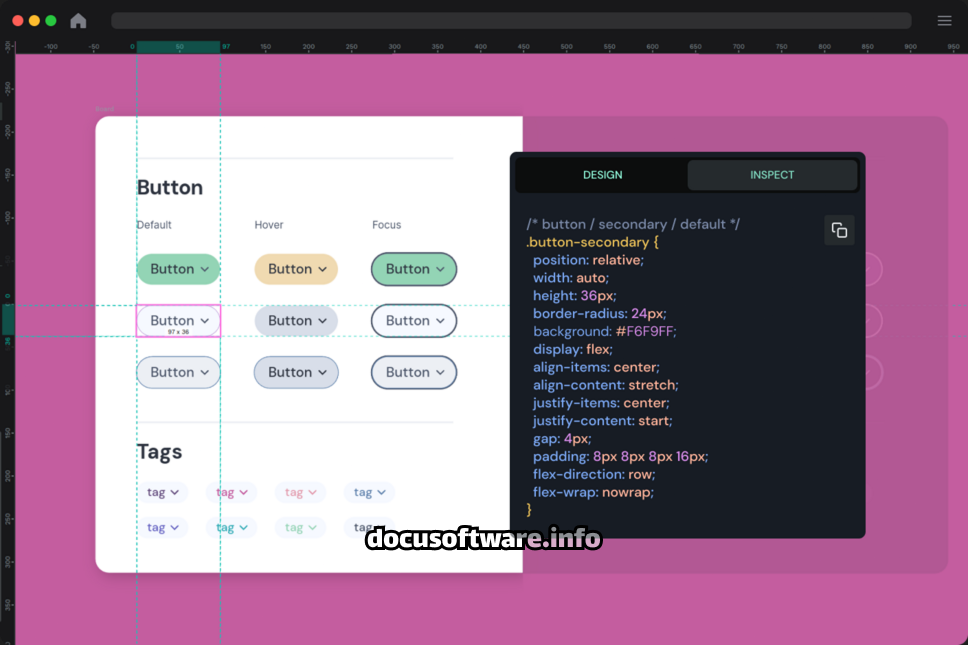This screenshot has width=968, height=645.
Task: Click the "align-content: stretch;" line
Action: click(x=606, y=385)
